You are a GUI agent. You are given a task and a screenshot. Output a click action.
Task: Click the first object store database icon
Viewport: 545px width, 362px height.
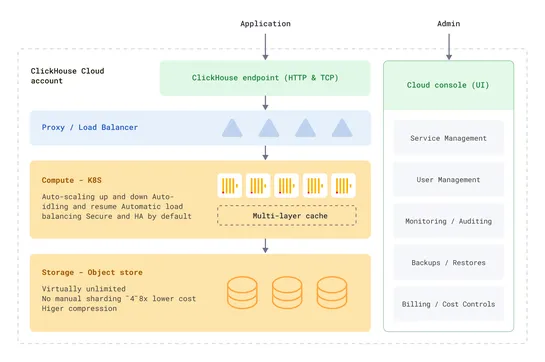242,292
